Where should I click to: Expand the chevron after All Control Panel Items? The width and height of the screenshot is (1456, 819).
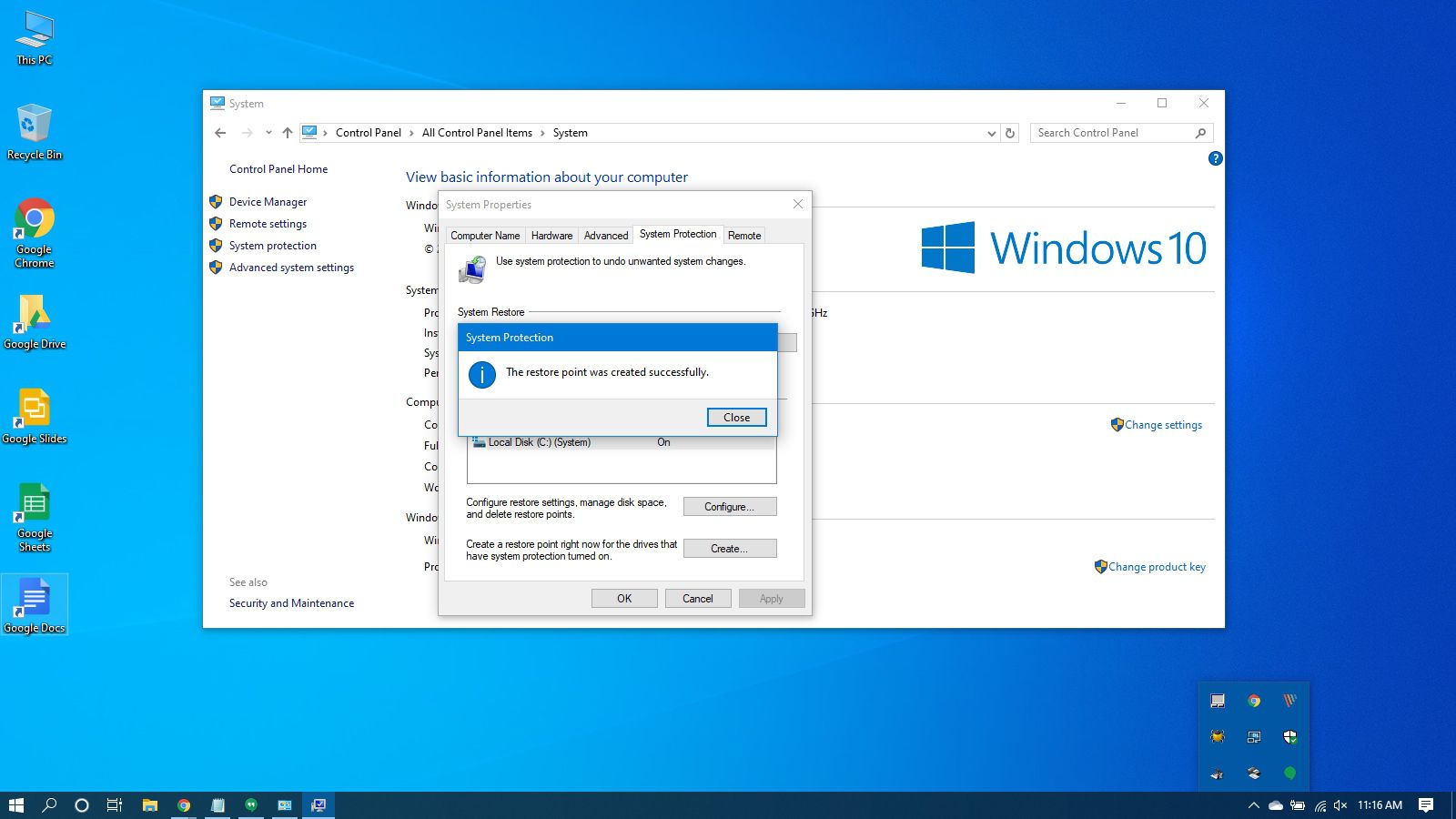(542, 133)
